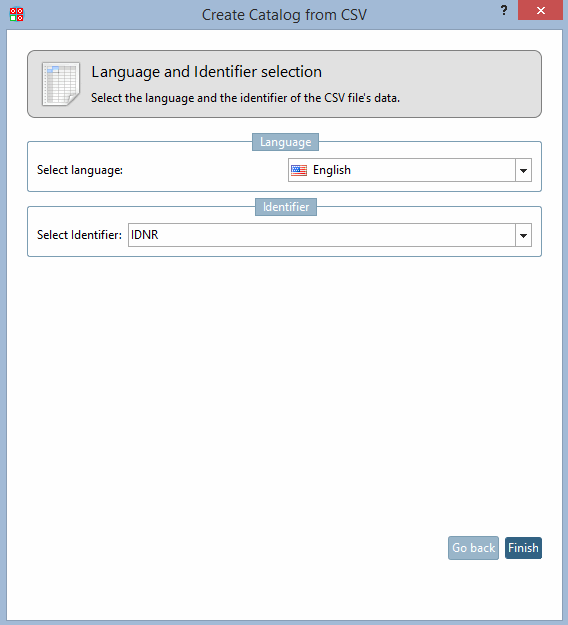This screenshot has width=568, height=625.
Task: Click the Language and Identifier selection heading
Action: coord(206,72)
